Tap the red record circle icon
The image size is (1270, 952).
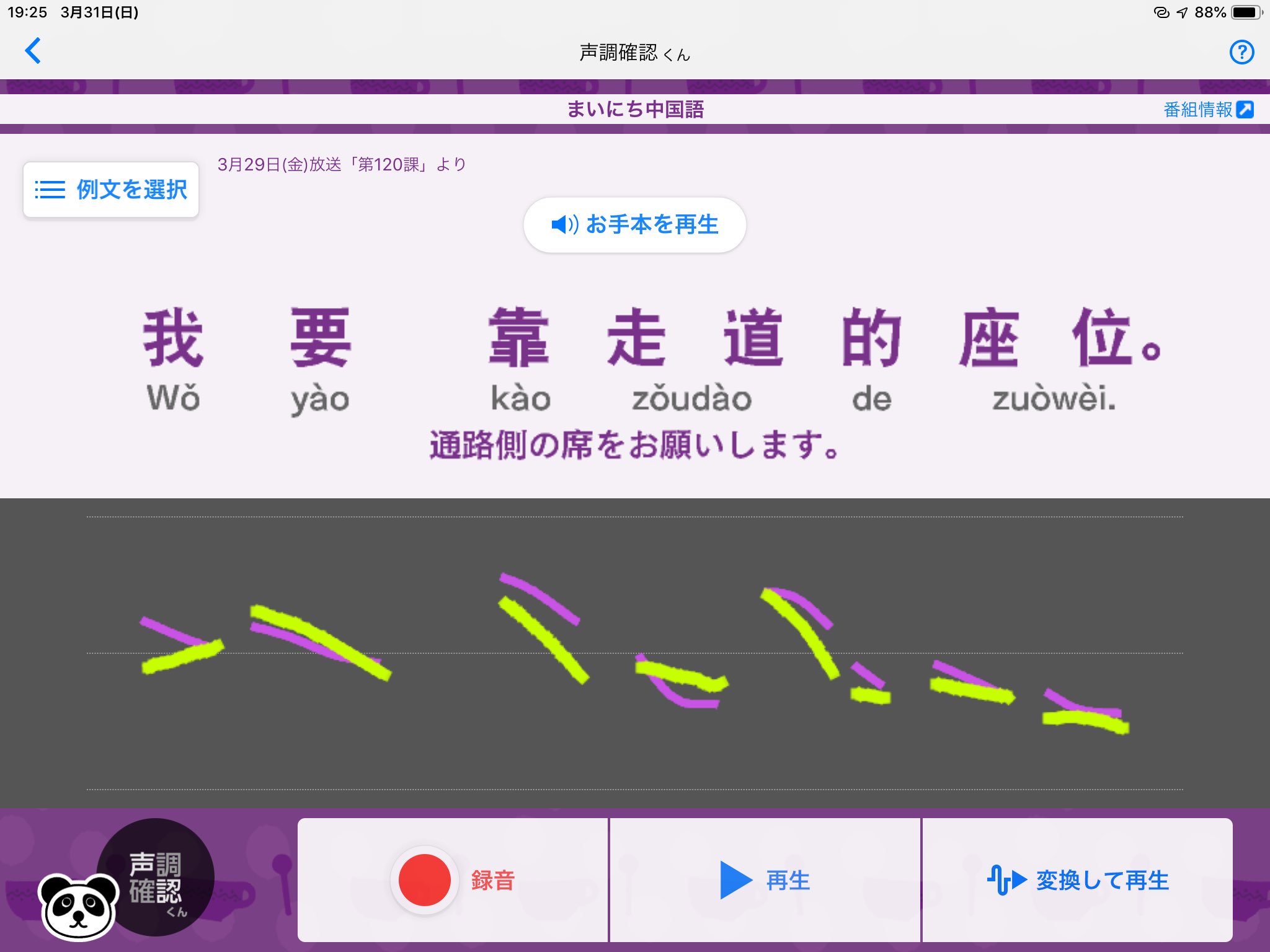pyautogui.click(x=425, y=879)
